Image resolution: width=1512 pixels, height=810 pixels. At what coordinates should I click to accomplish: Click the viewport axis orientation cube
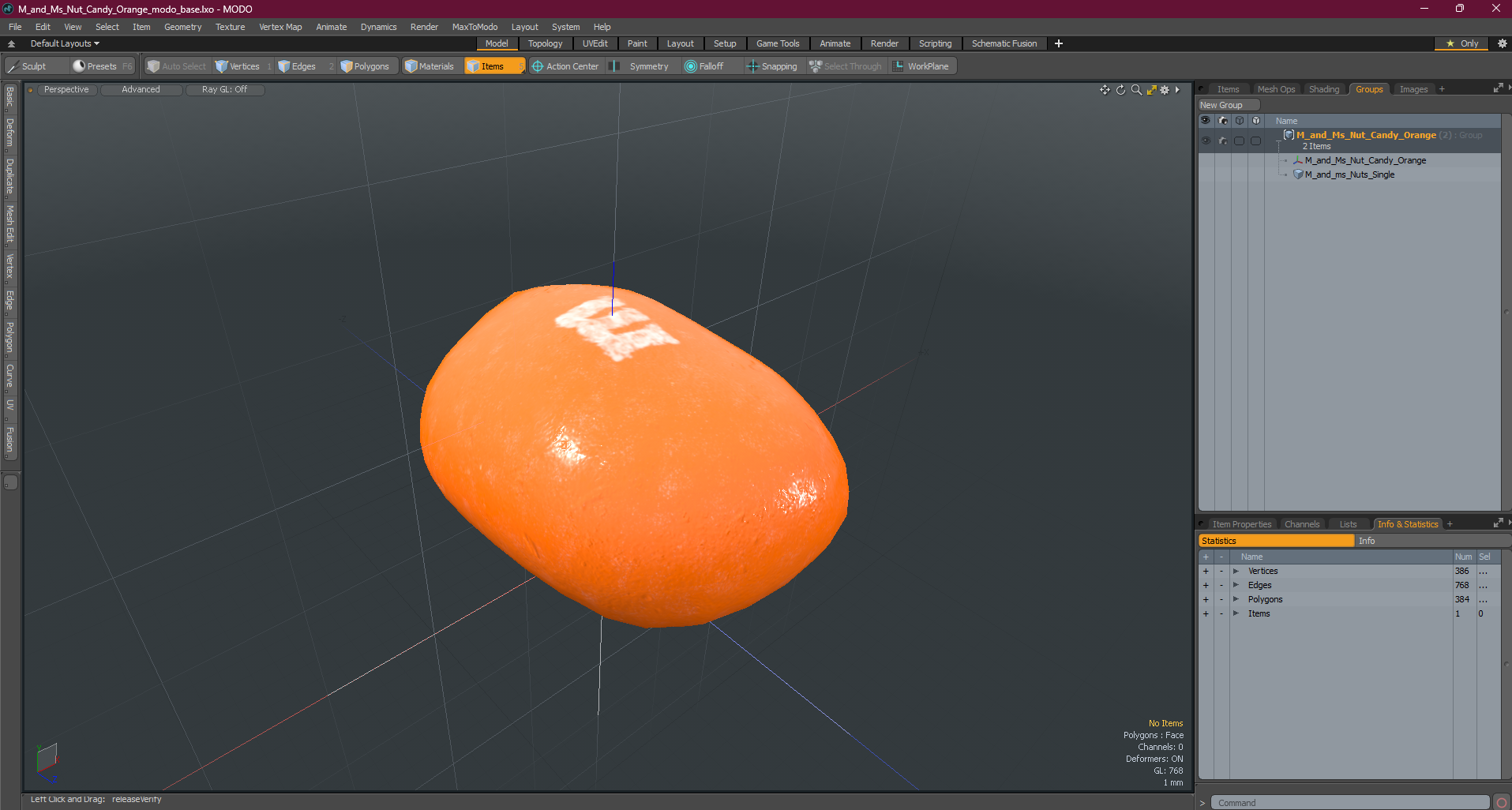point(47,758)
